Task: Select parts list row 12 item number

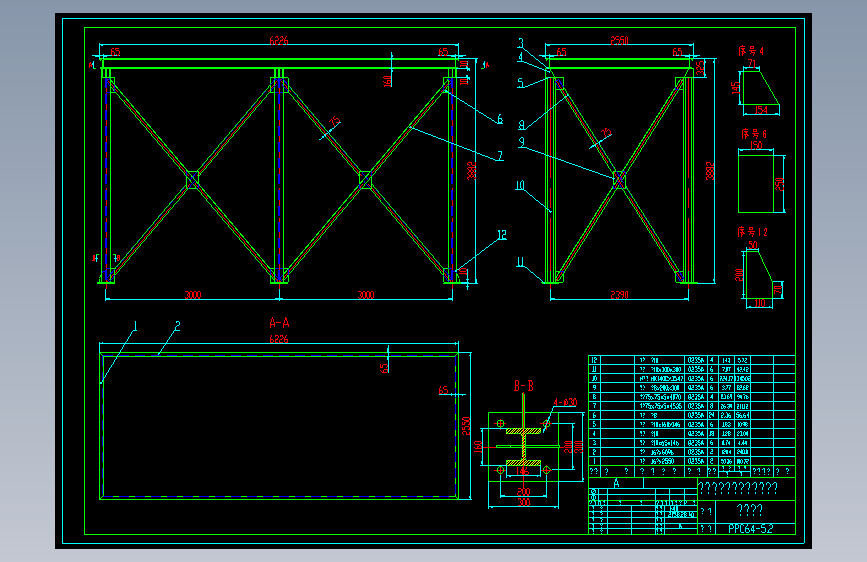Action: (594, 360)
